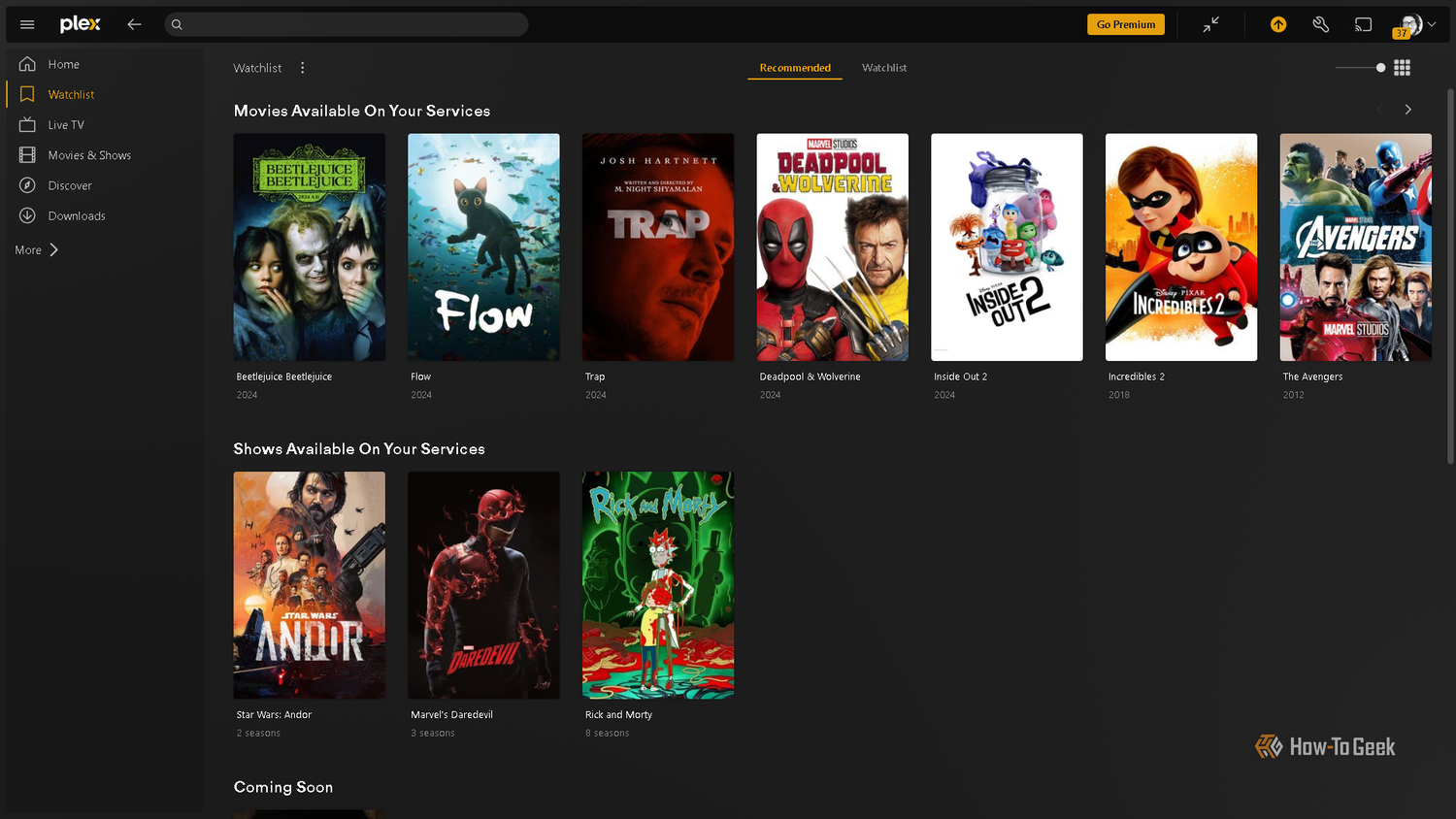
Task: Click the Deadpool & Wolverine title text
Action: (810, 377)
